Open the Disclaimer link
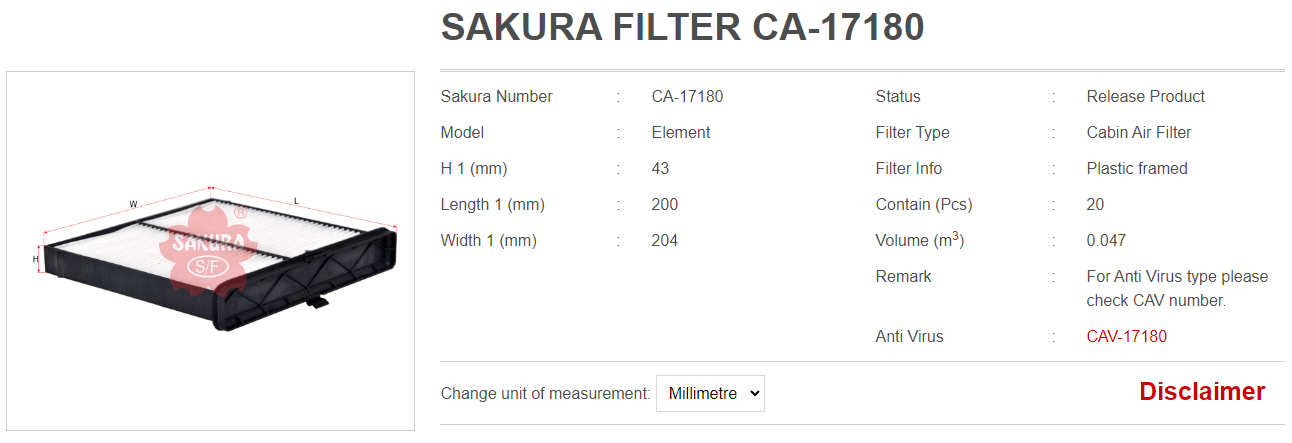 pos(1202,391)
